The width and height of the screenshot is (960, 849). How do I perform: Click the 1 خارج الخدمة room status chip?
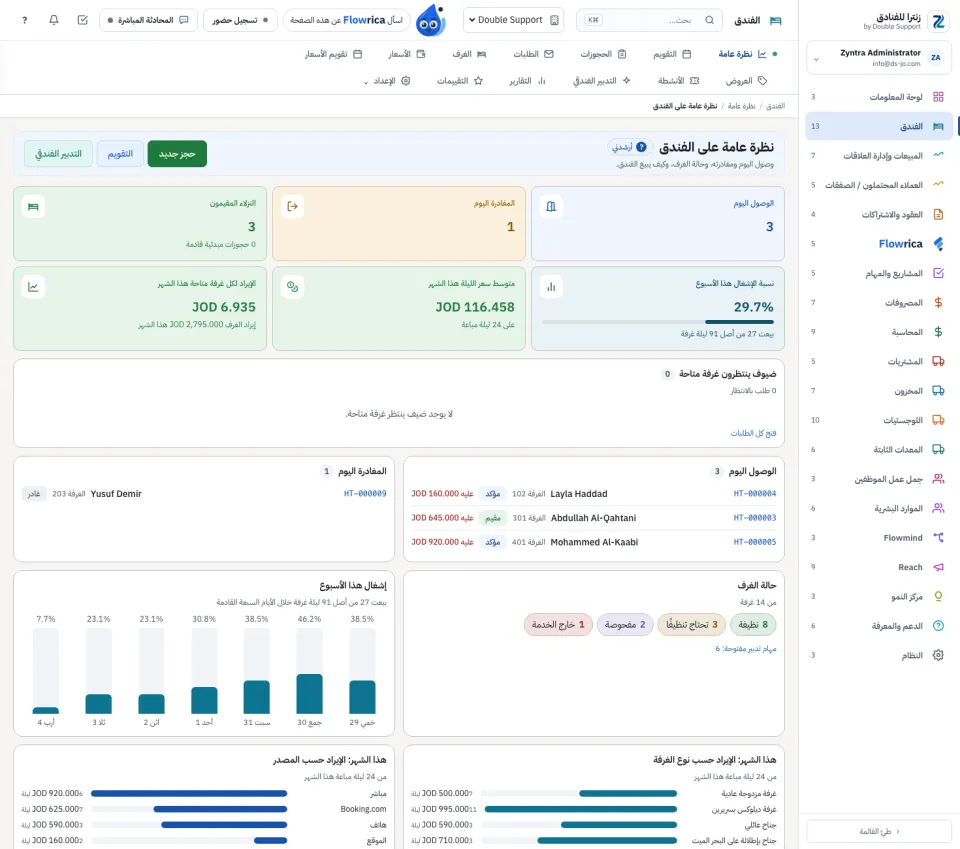[558, 624]
